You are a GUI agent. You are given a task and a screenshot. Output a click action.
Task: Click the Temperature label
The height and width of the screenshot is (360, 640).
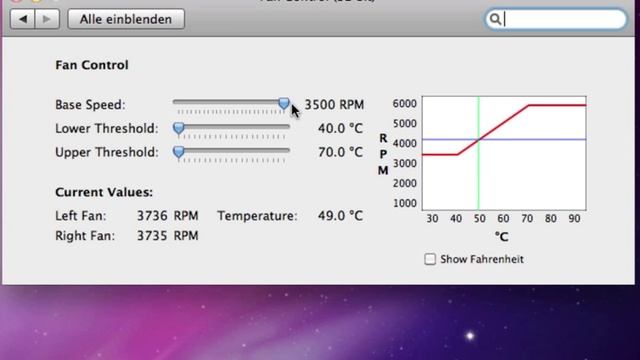pos(258,216)
